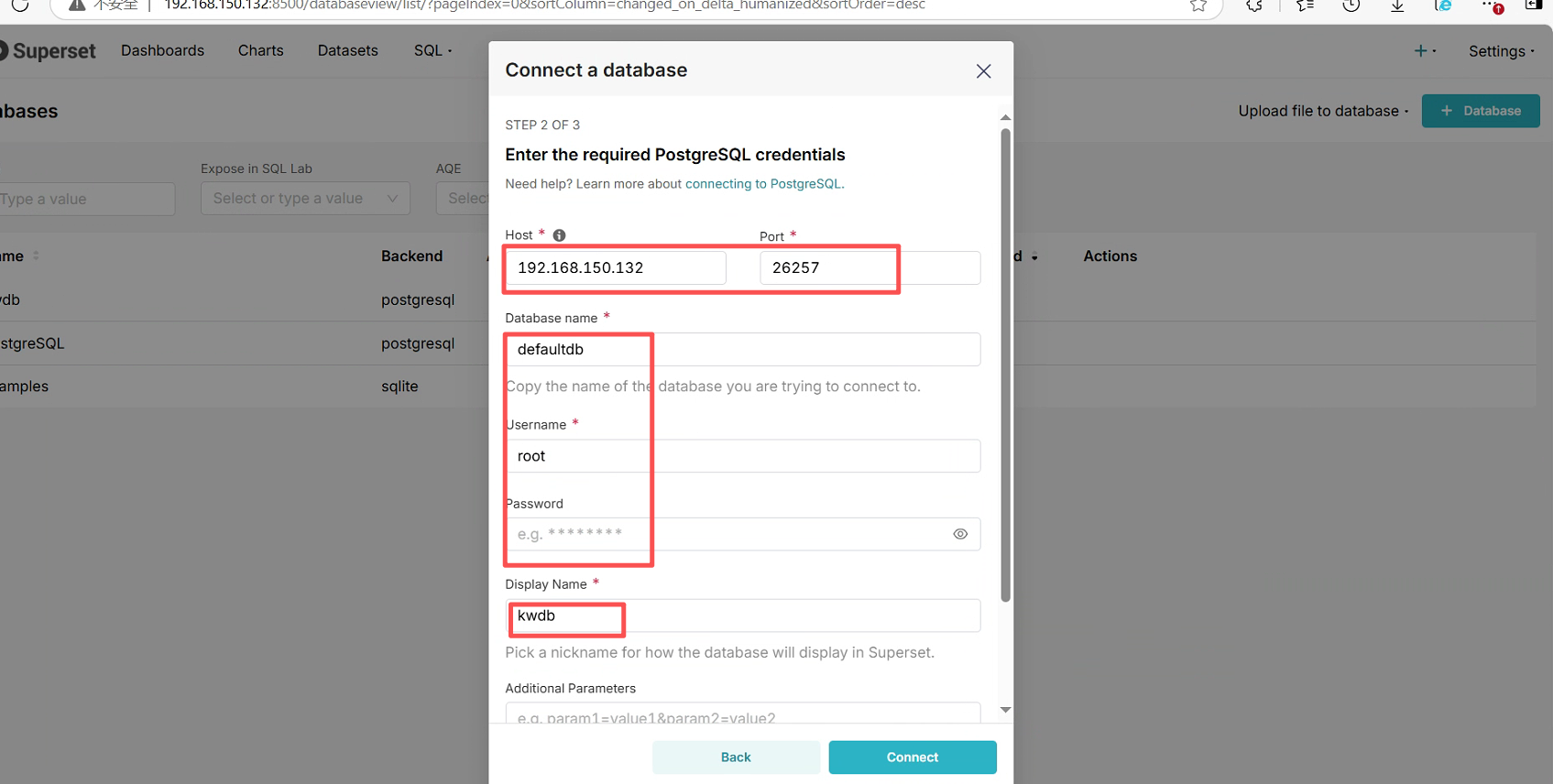Expand the Settings dropdown menu
This screenshot has height=784, width=1553.
tap(1501, 51)
